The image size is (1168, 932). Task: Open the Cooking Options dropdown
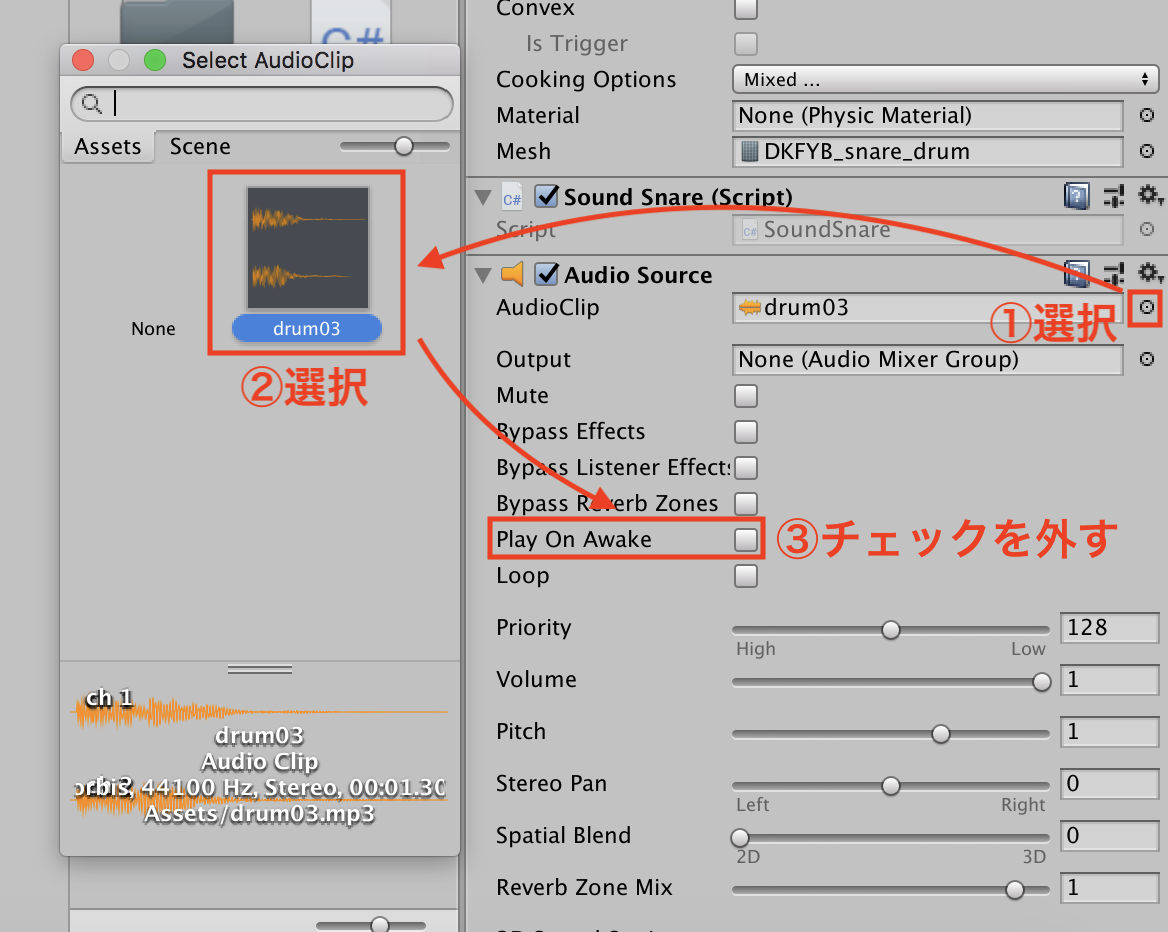(x=944, y=79)
